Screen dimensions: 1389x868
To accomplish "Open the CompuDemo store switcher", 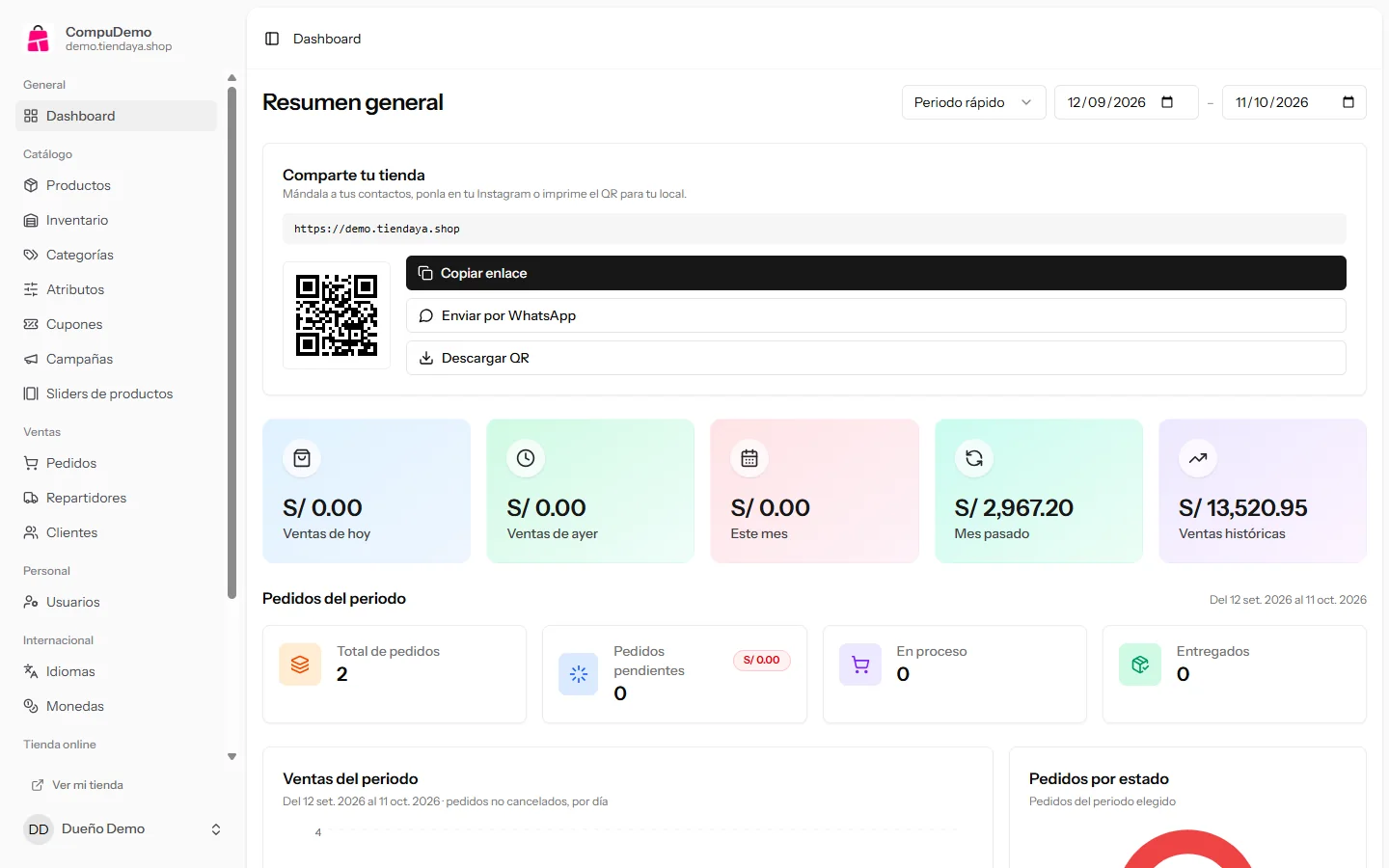I will click(122, 39).
